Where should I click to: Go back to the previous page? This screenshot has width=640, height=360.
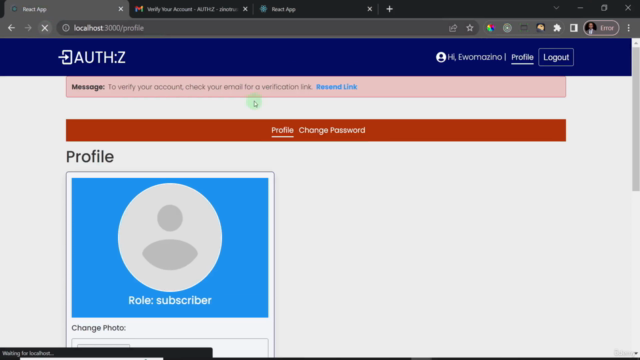coord(11,28)
